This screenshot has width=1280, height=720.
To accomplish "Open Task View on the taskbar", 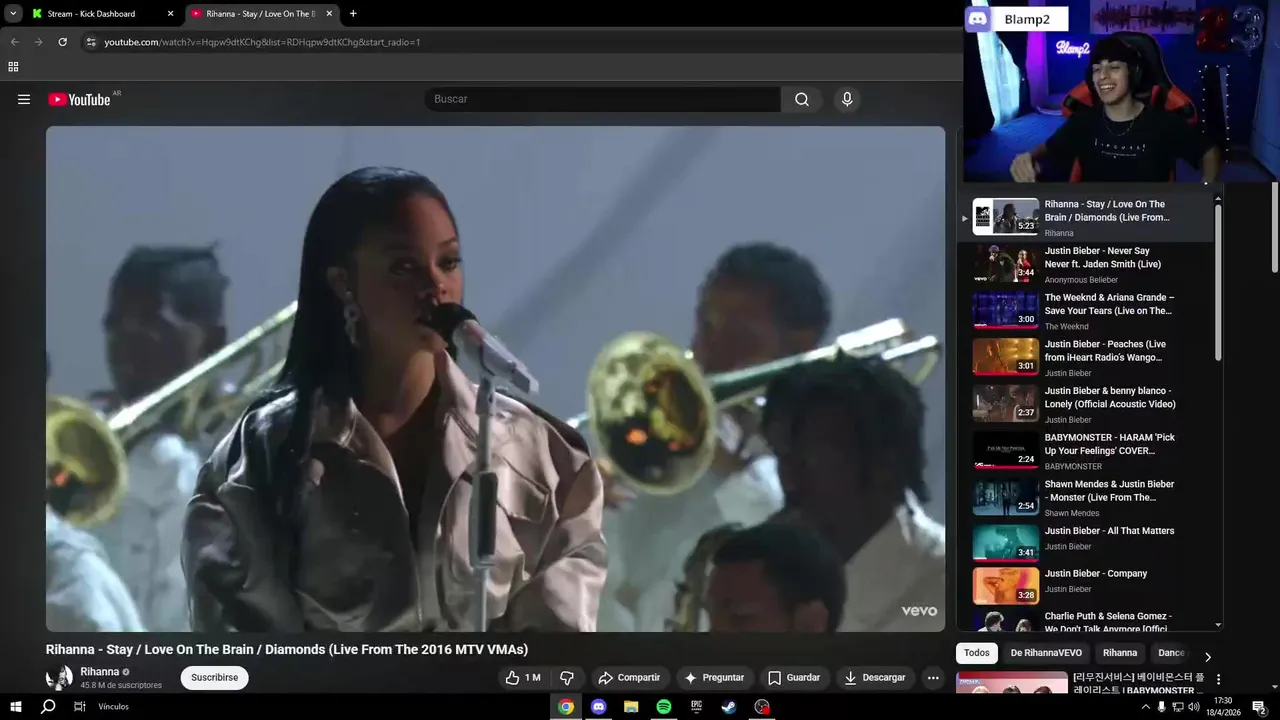I will [x=79, y=706].
